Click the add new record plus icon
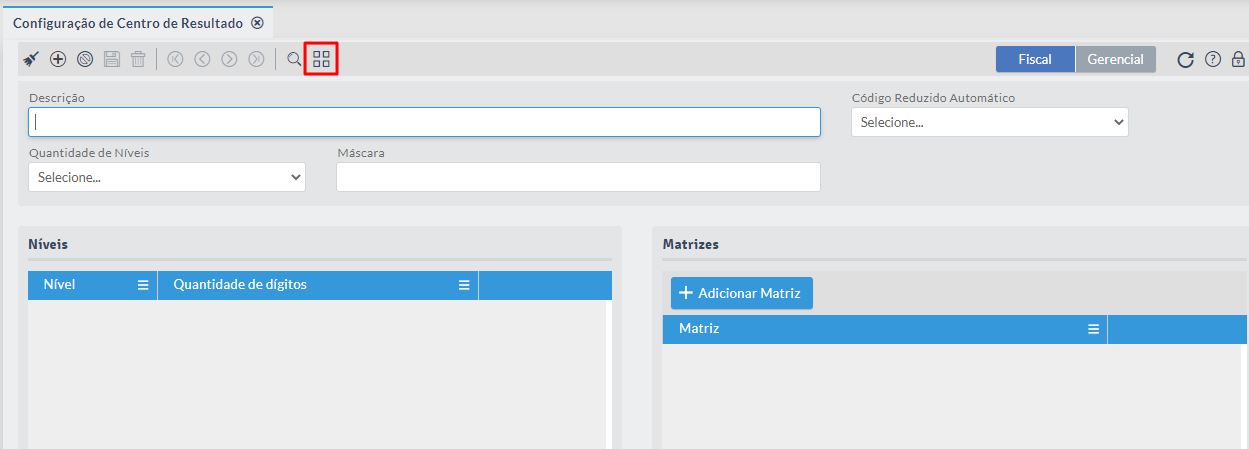1249x449 pixels. 58,59
